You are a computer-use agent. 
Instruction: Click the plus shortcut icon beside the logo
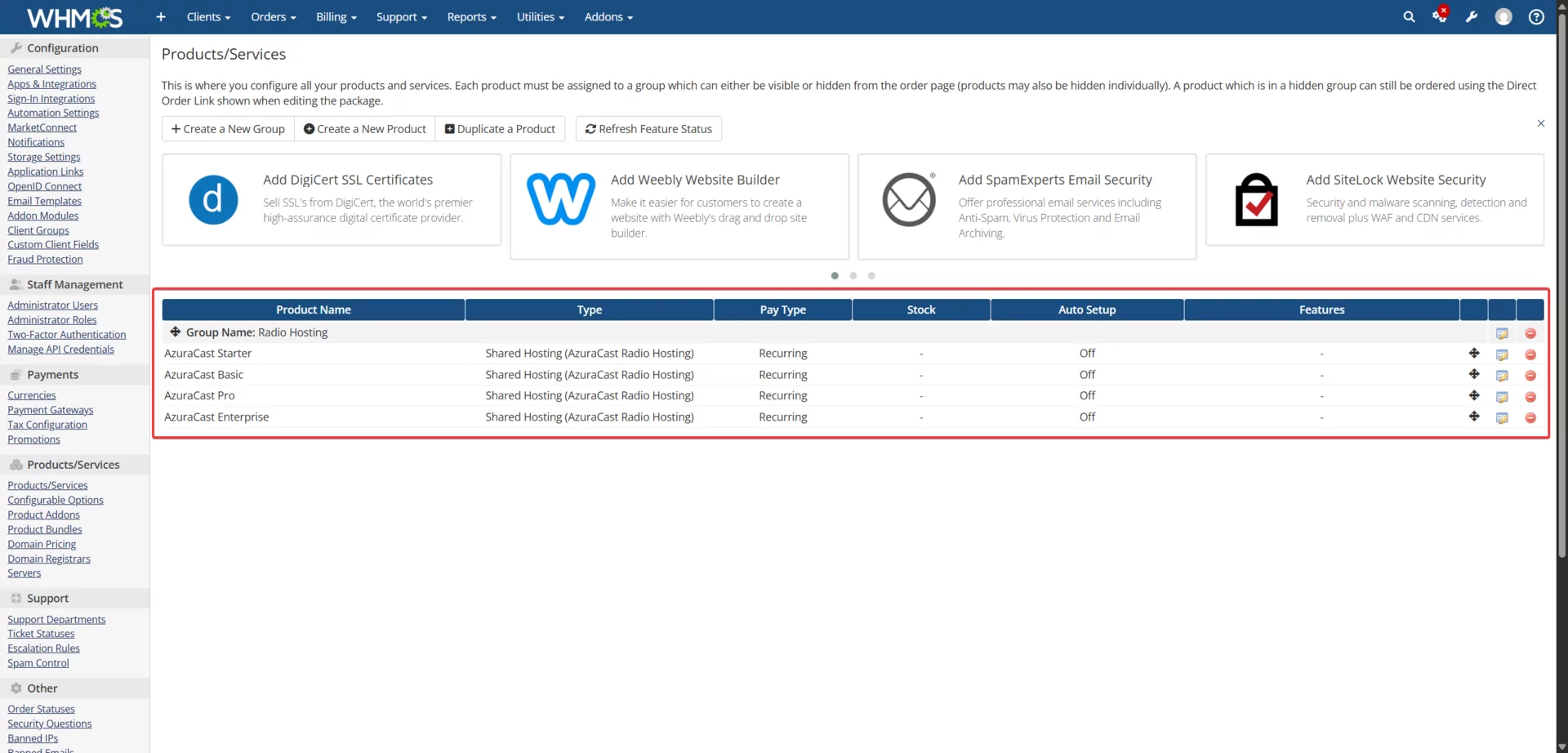(160, 16)
